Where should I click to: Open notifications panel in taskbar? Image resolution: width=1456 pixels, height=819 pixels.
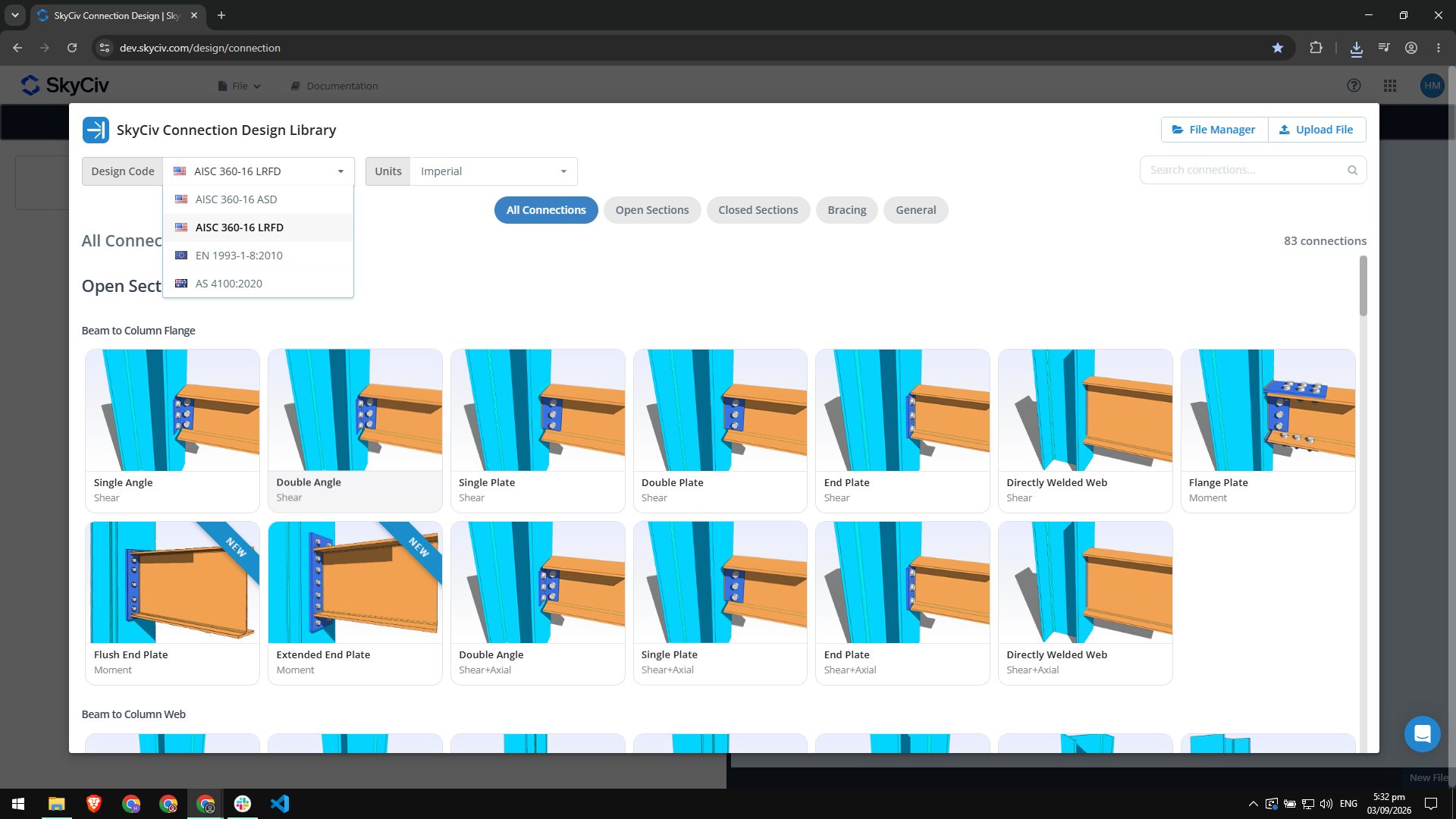point(1431,804)
